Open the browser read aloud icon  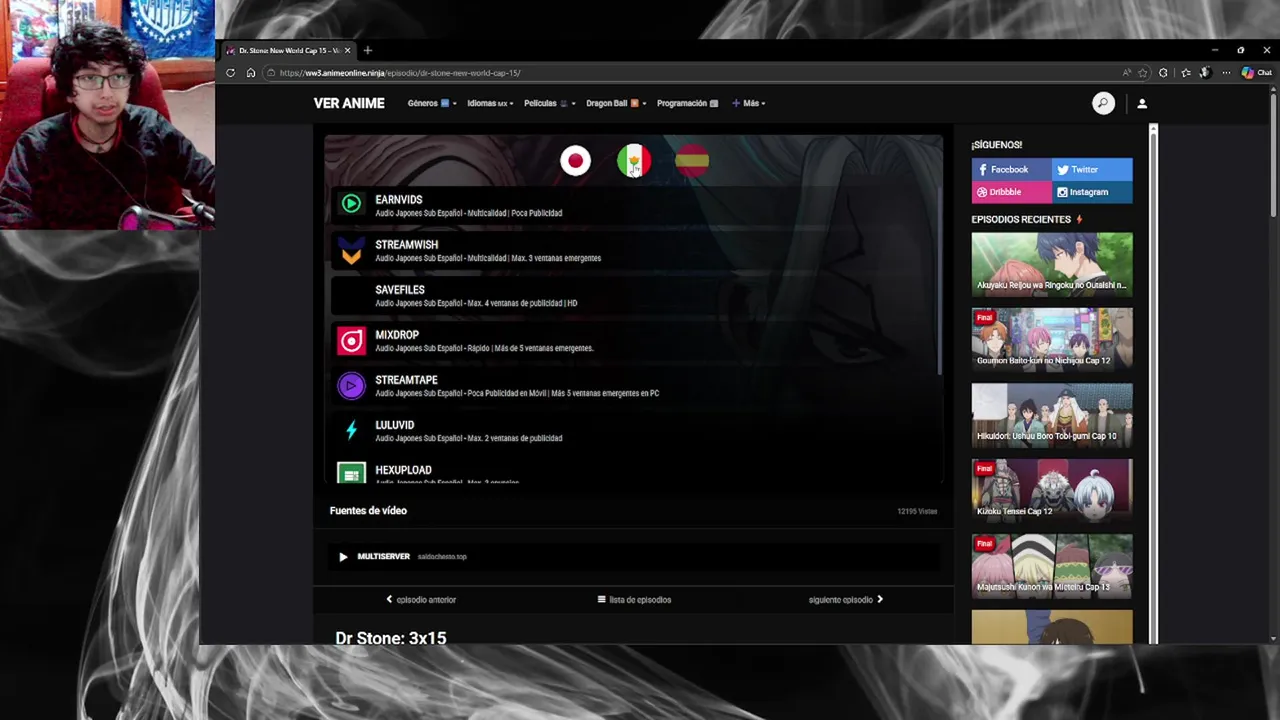pos(1127,73)
